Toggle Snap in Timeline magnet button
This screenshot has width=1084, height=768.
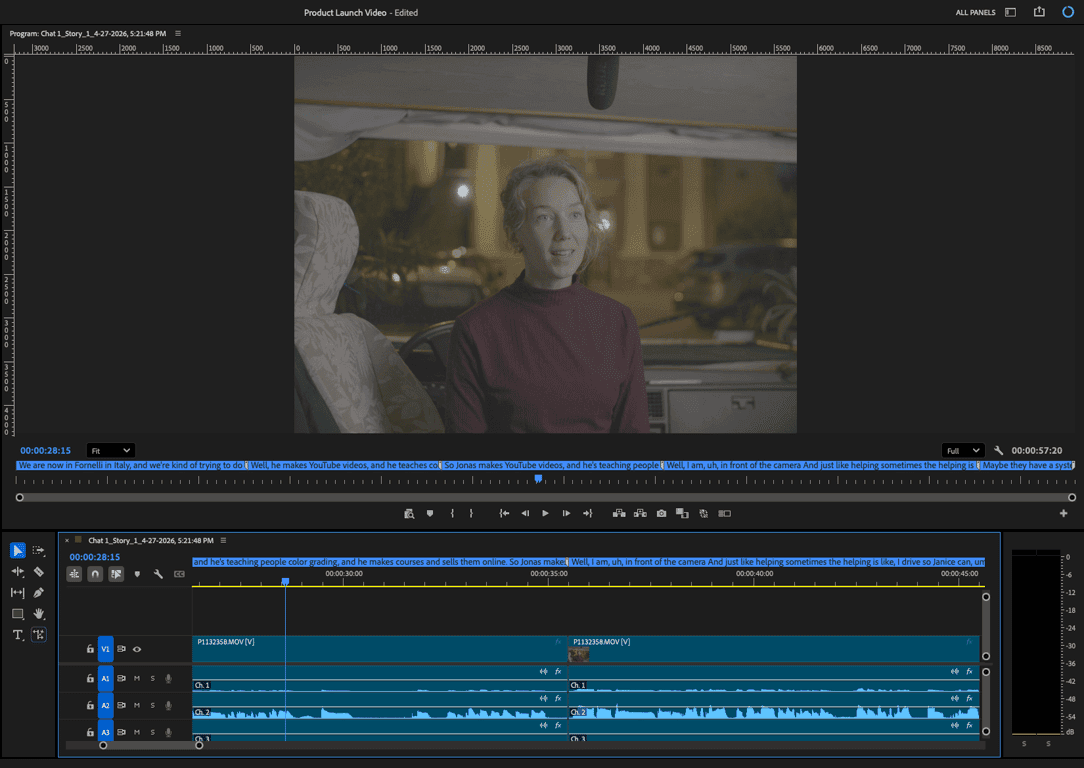pos(95,574)
